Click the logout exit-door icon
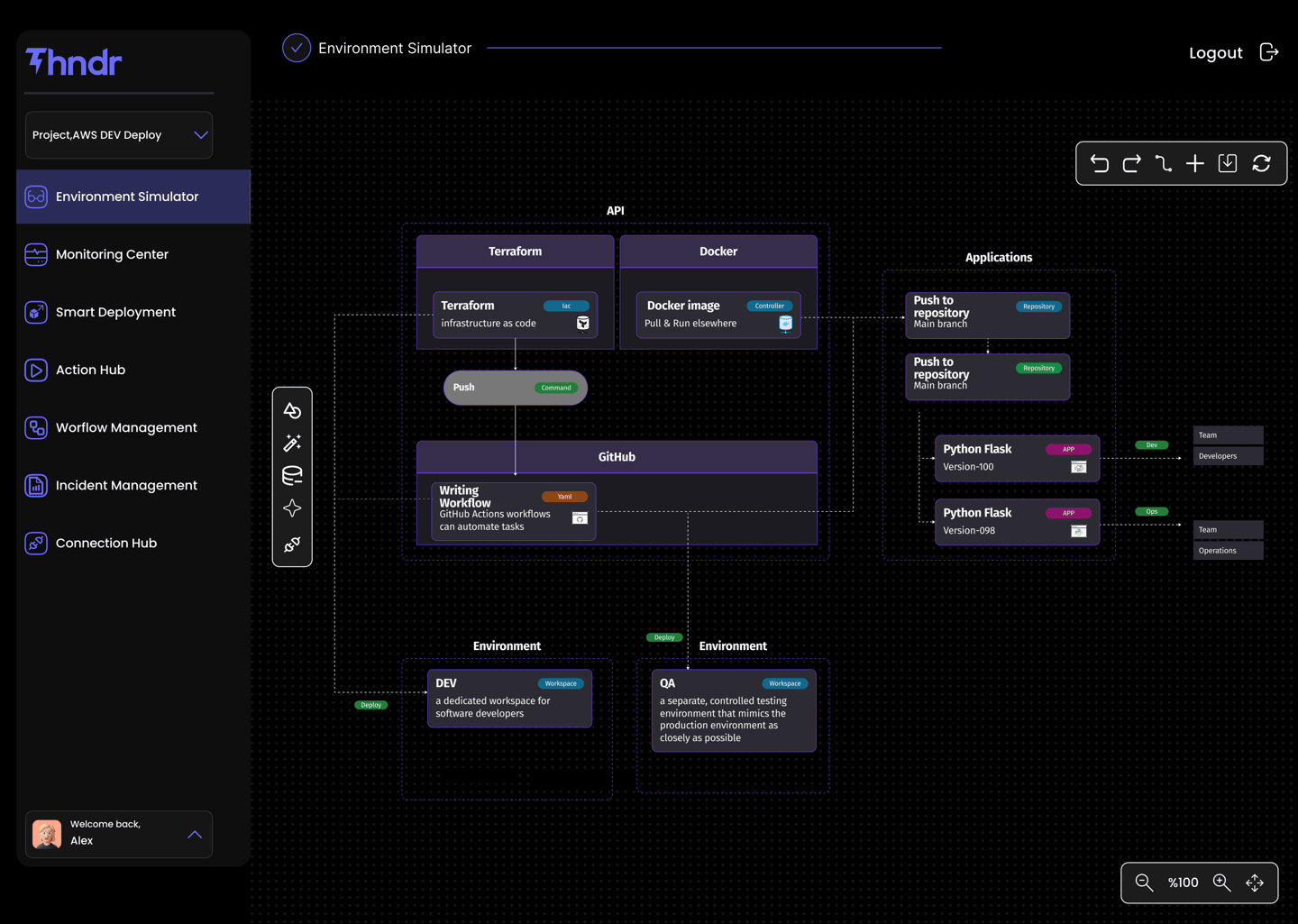1298x924 pixels. 1269,52
